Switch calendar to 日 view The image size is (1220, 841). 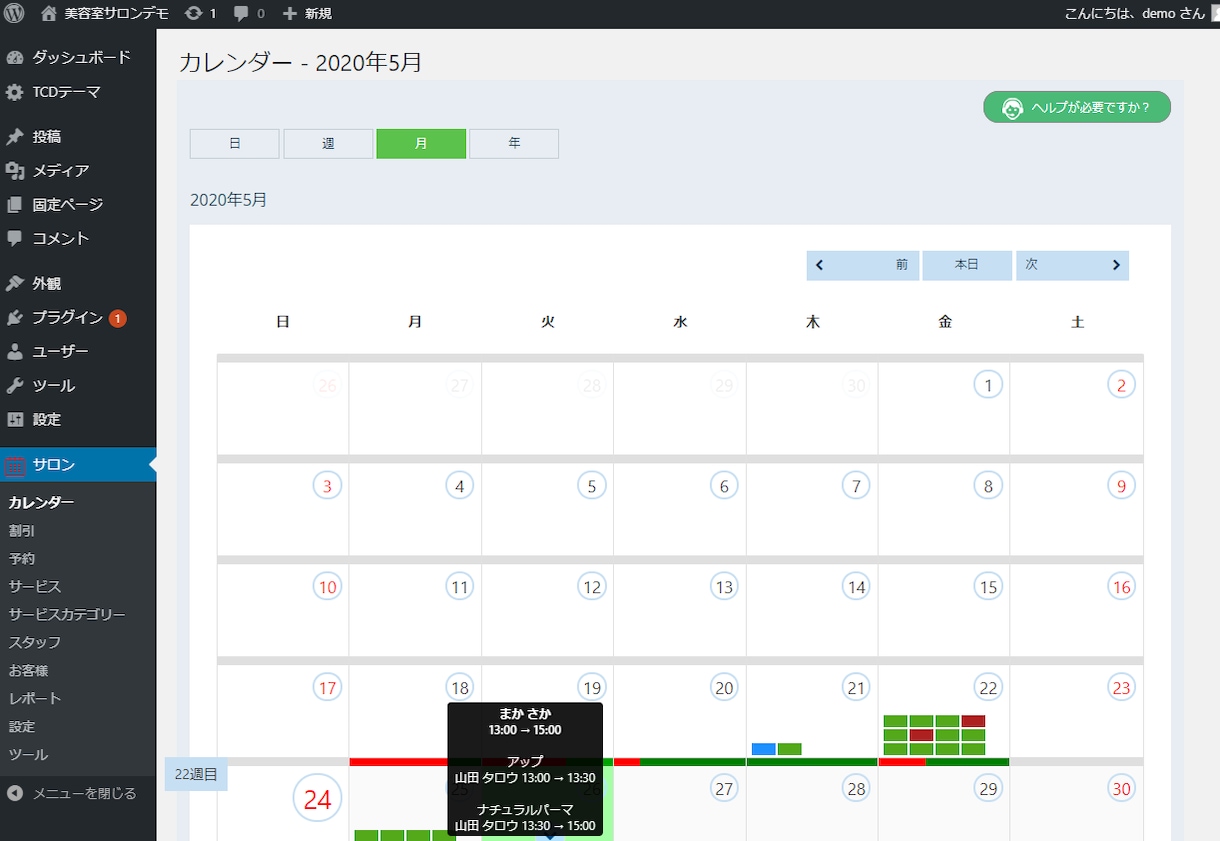[235, 144]
